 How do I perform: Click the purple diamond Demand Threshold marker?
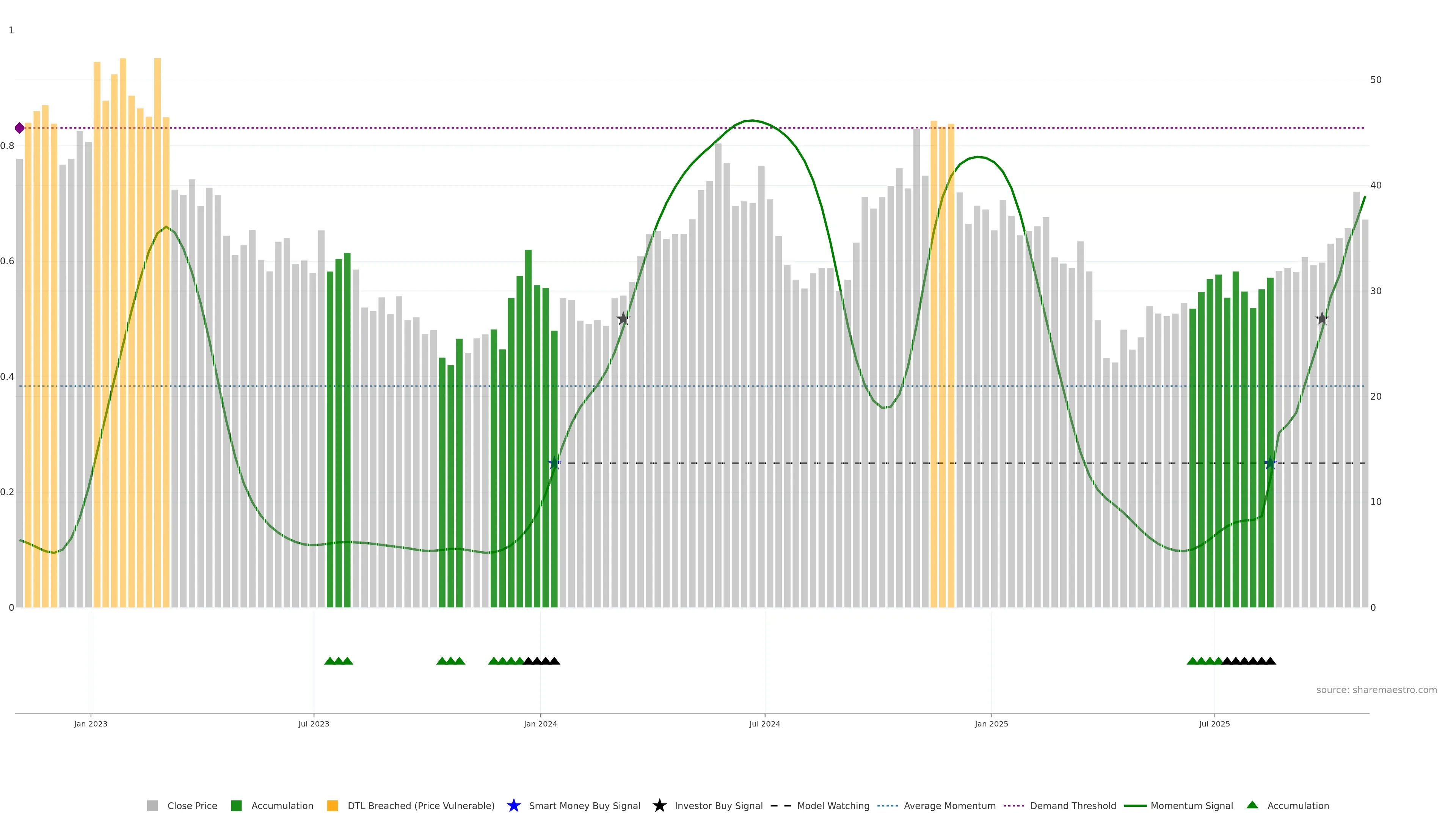20,128
